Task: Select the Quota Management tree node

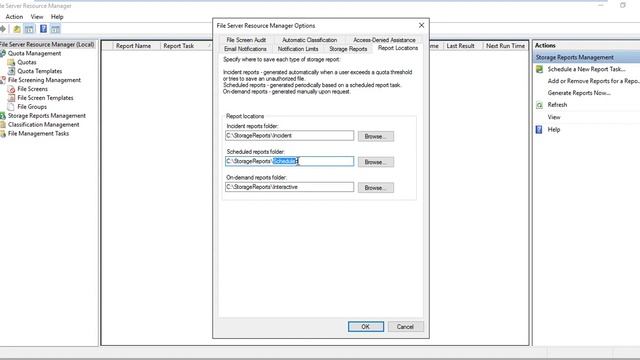Action: coord(34,53)
